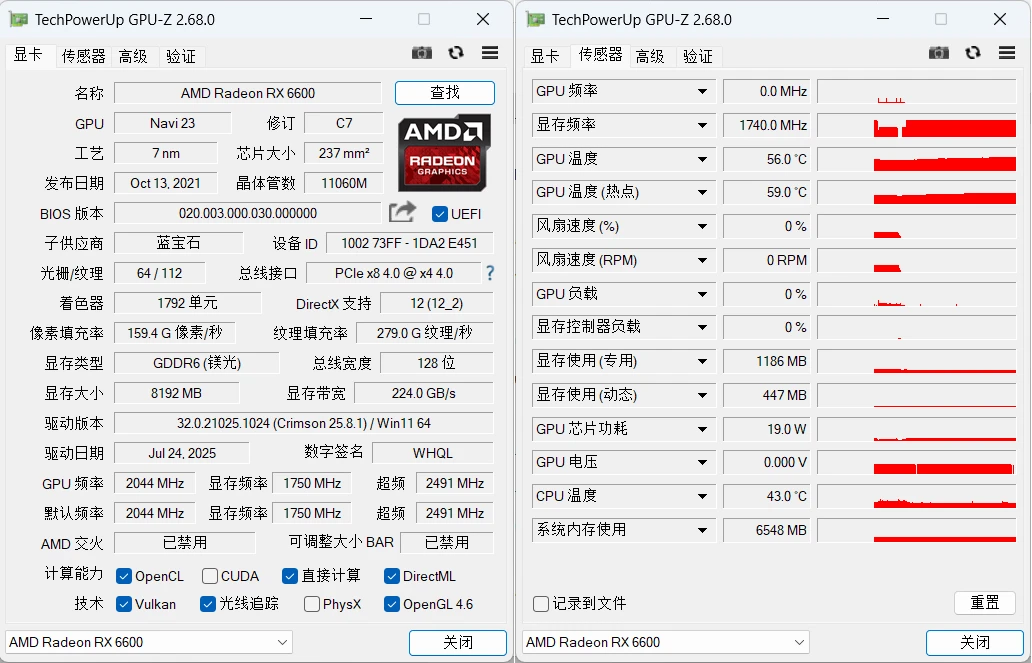Screen dimensions: 1032x663
Task: Click the 重置 reset button
Action: [x=985, y=602]
